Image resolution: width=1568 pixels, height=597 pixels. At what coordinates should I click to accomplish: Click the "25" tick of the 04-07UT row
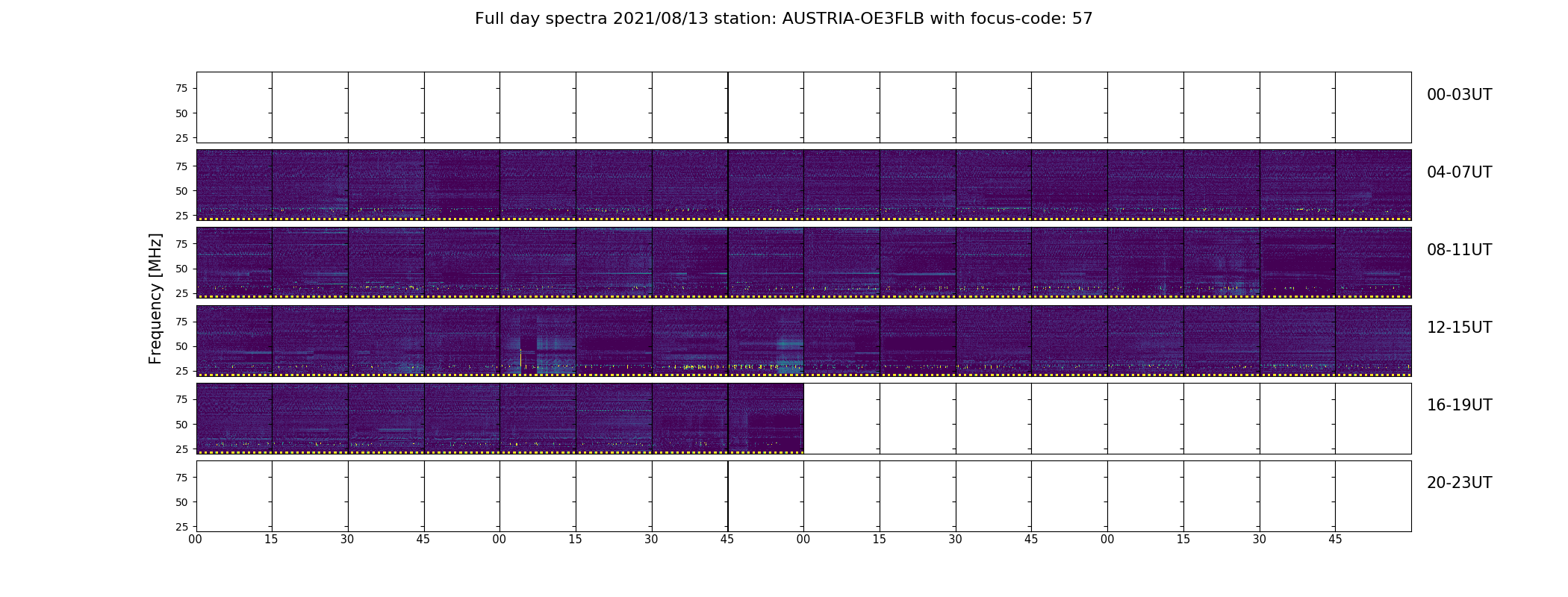(x=181, y=216)
